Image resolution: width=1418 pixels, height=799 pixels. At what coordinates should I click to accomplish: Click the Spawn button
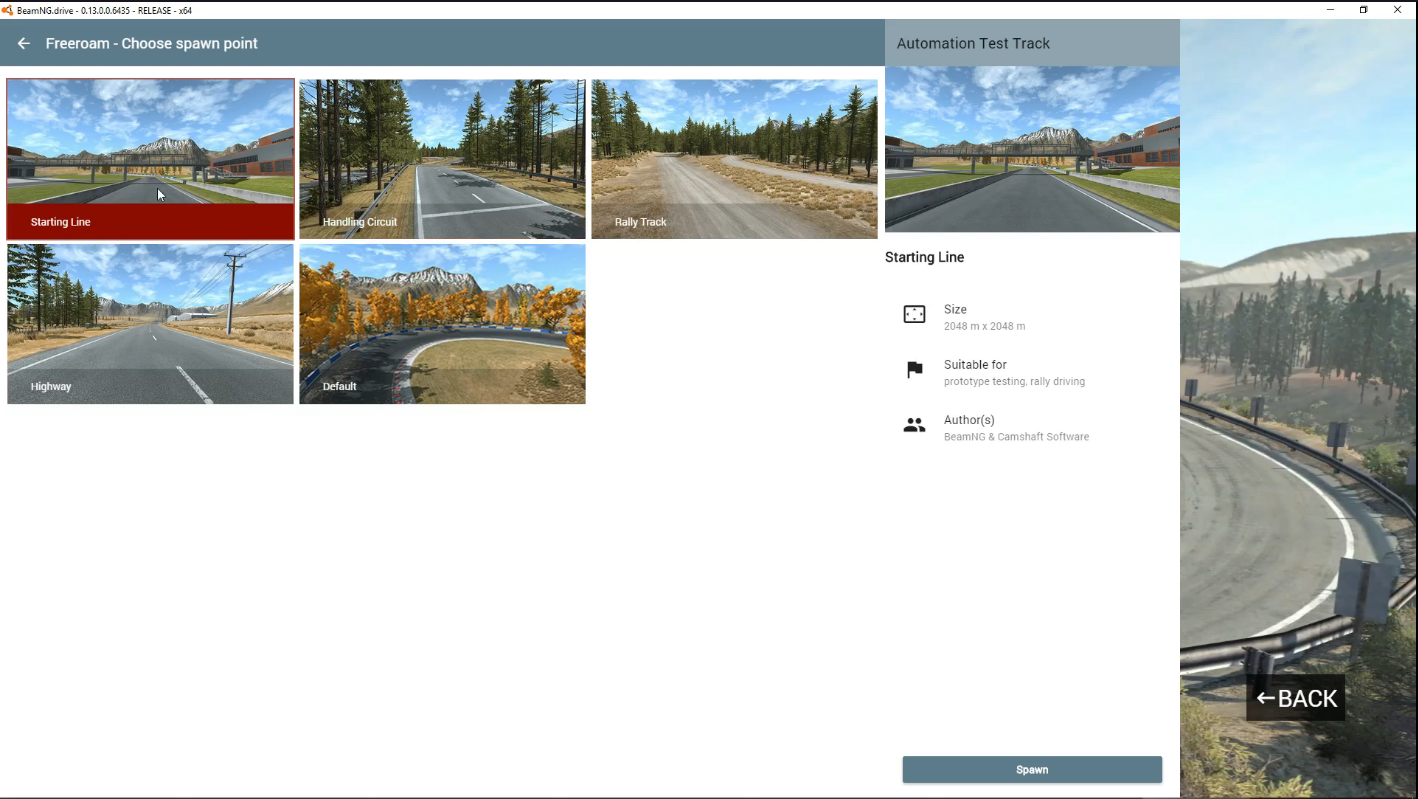tap(1032, 769)
